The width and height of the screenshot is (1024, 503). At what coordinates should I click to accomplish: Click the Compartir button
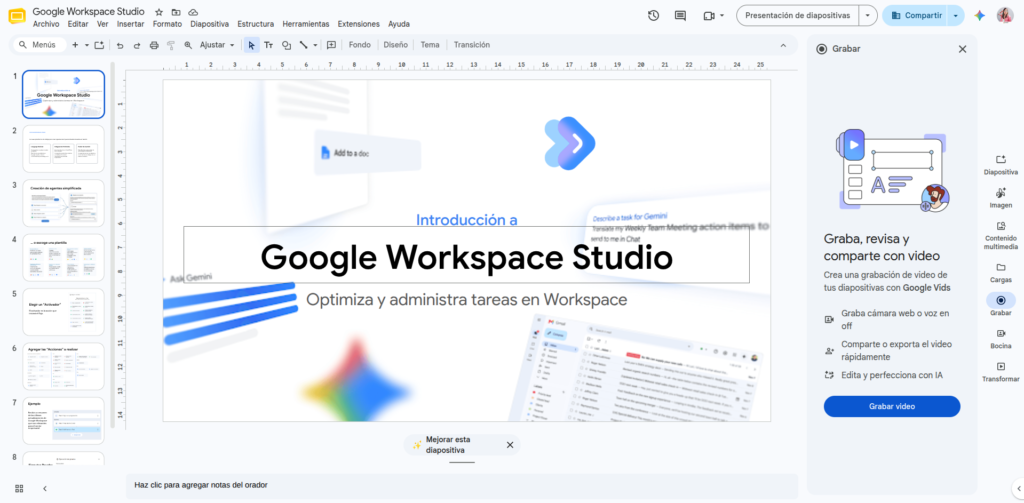(915, 16)
